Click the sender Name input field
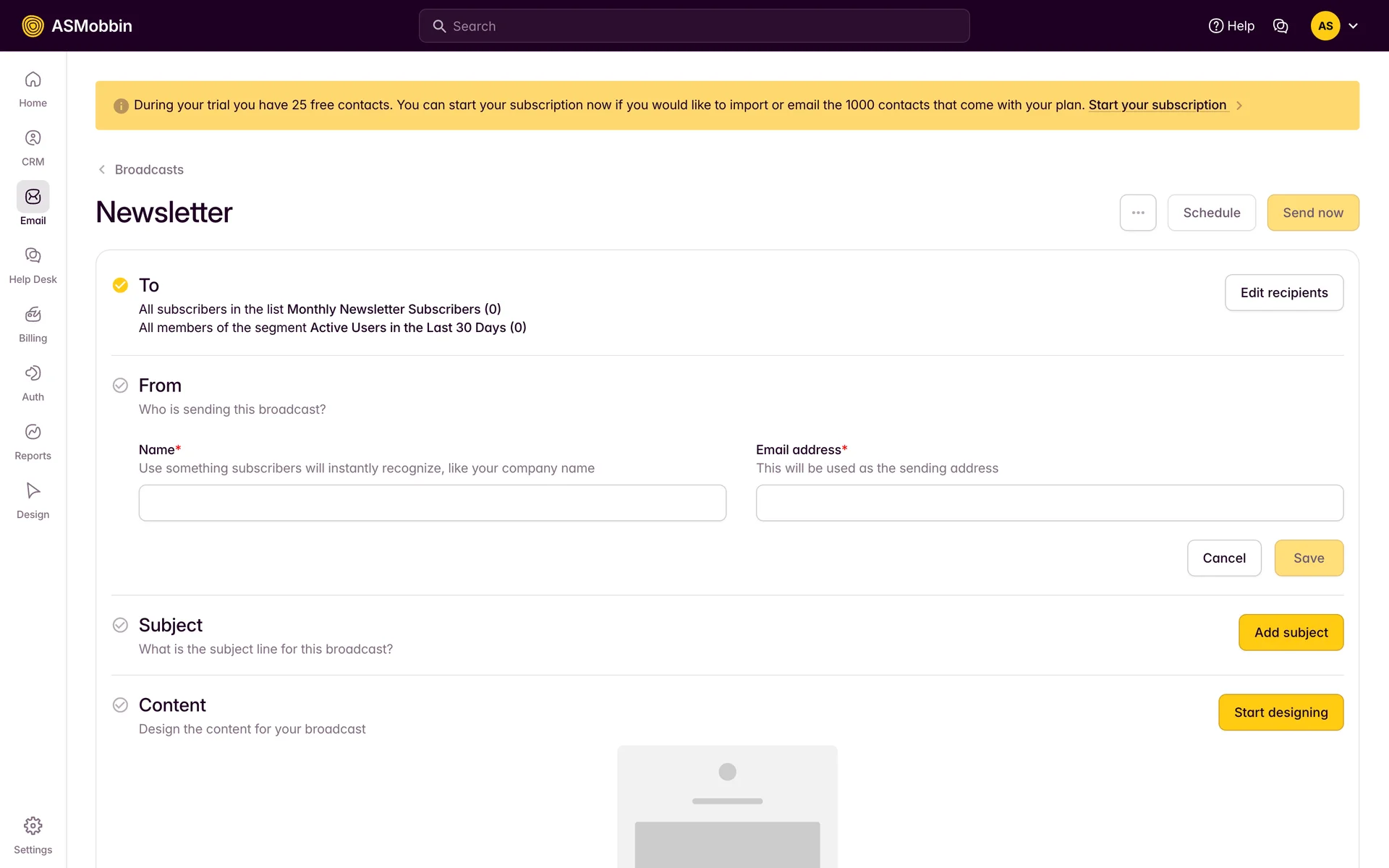 432,503
